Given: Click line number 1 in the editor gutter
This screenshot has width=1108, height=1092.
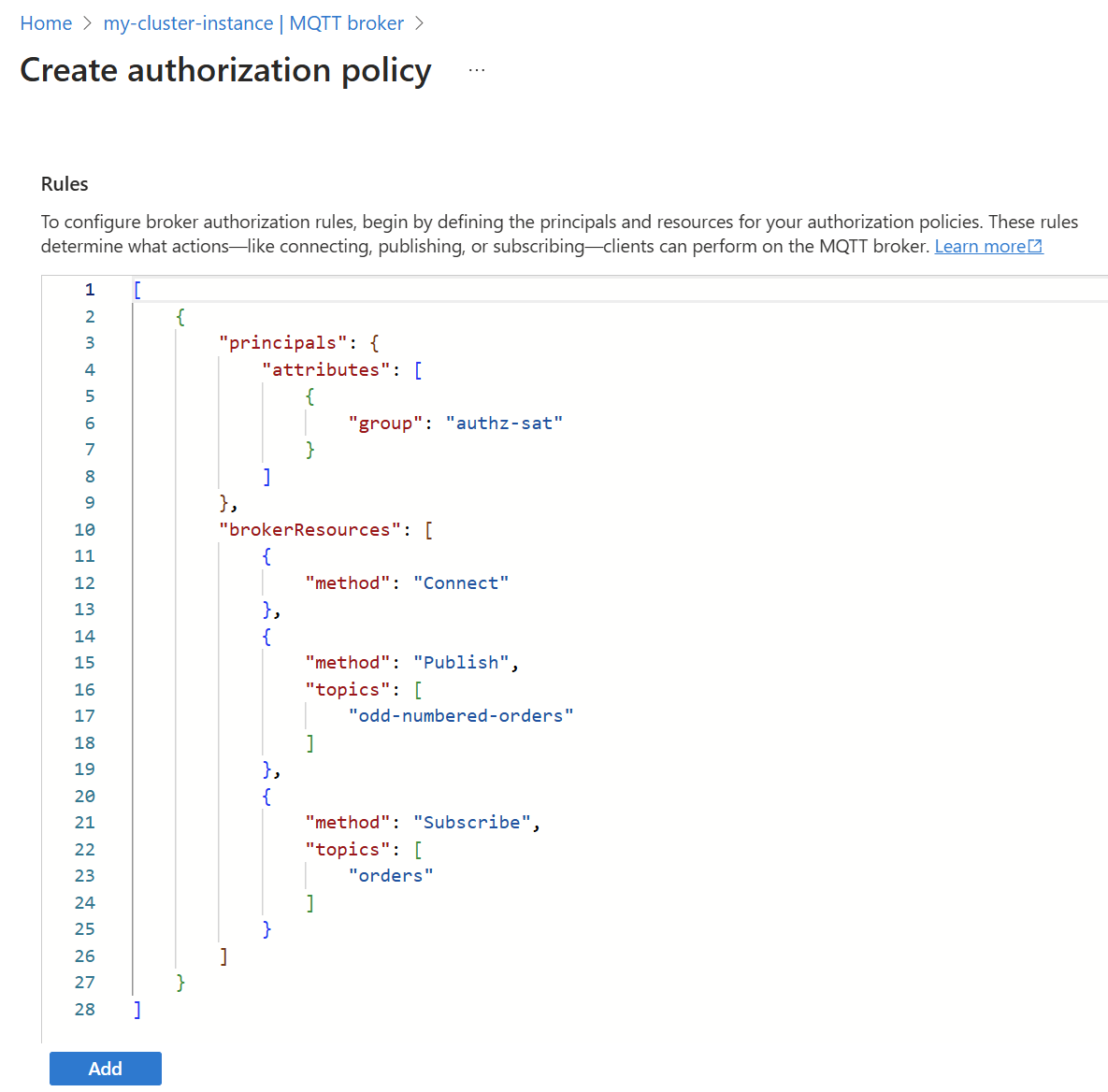Looking at the screenshot, I should 90,289.
